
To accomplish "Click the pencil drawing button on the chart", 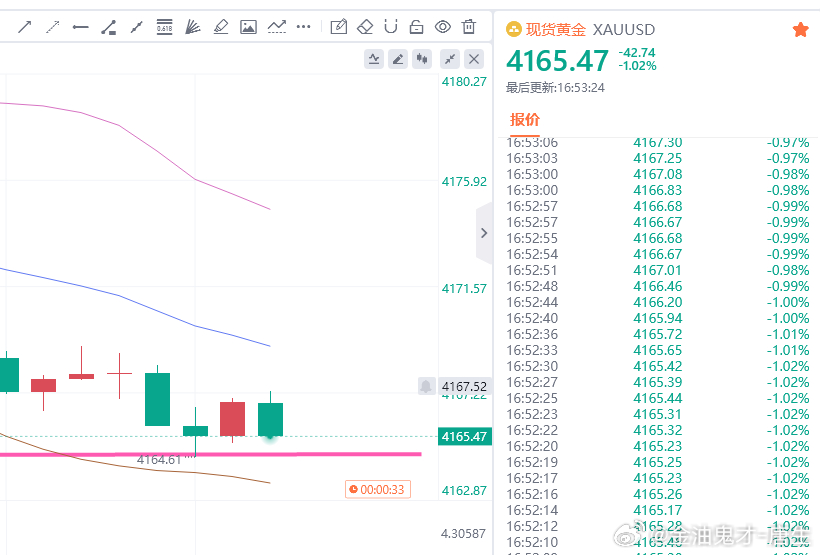I will point(398,59).
